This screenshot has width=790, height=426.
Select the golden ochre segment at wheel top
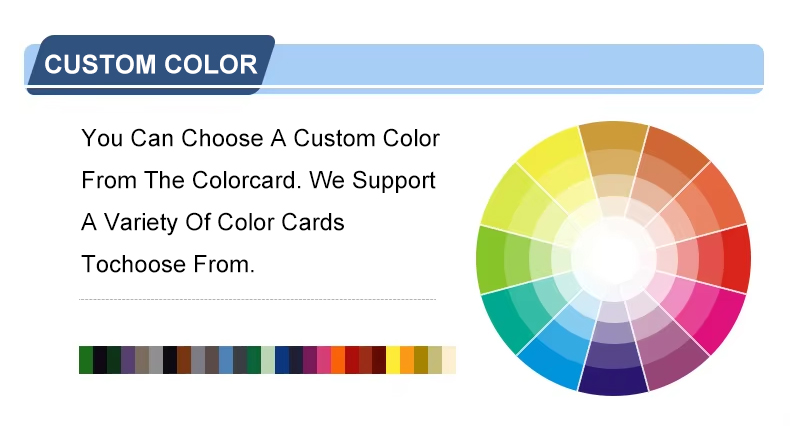613,140
